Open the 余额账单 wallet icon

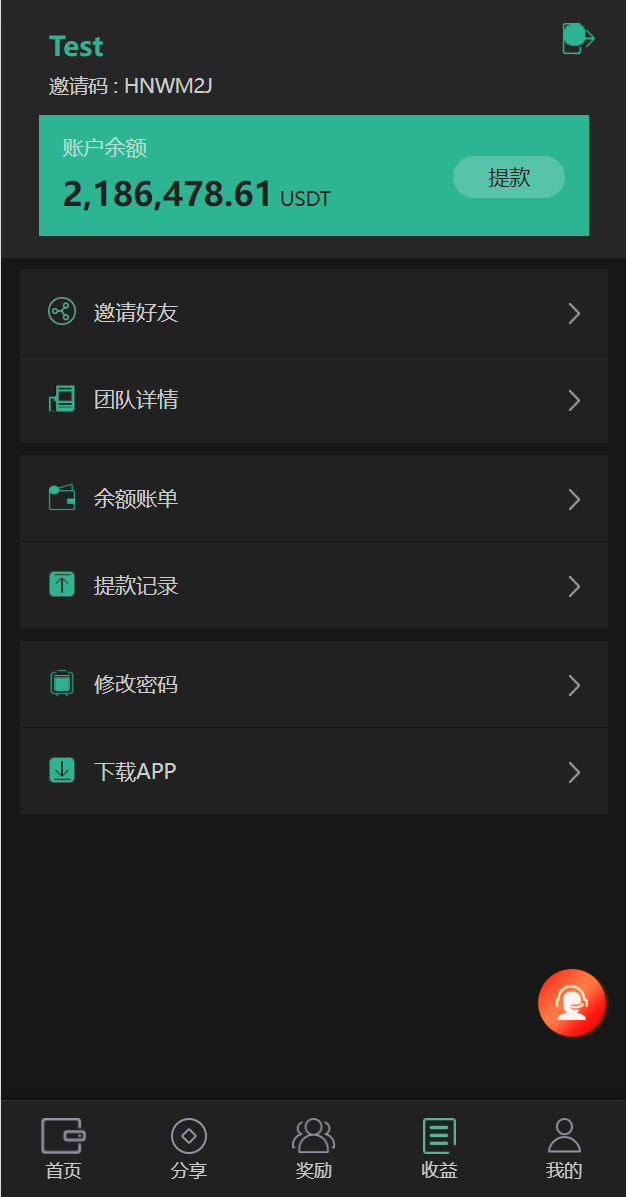(61, 497)
